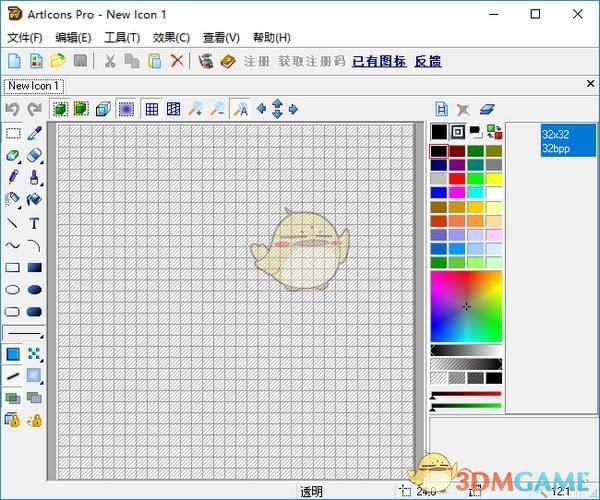Viewport: 600px width, 500px height.
Task: Undo the last action
Action: pos(12,109)
